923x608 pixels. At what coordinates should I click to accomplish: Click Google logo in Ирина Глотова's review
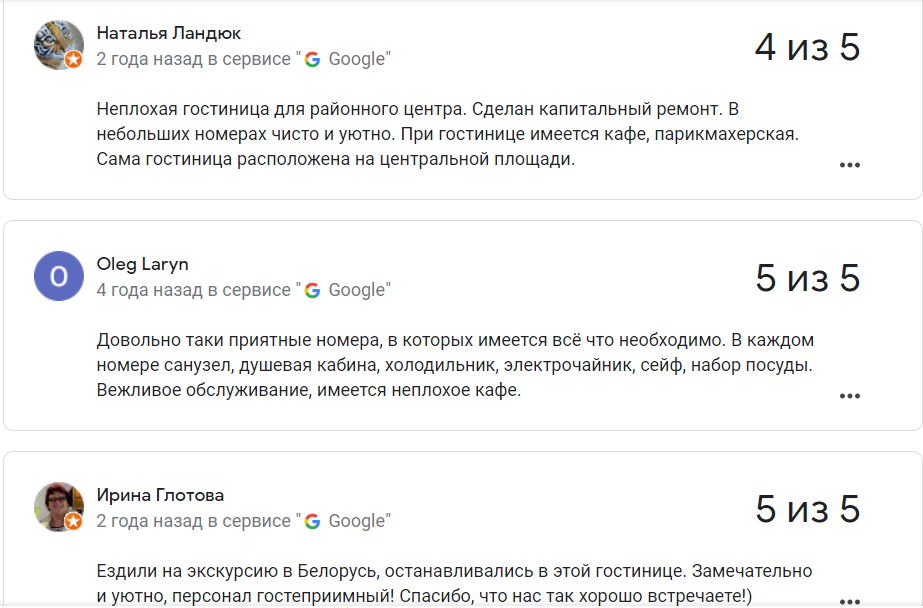point(312,521)
